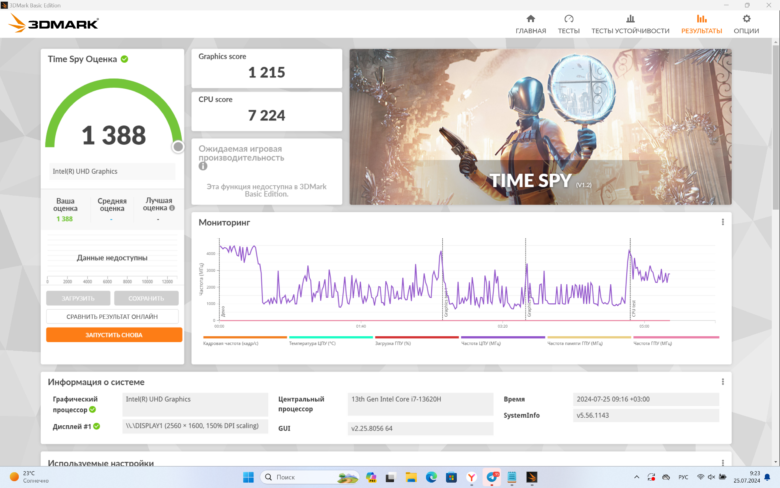Open File Explorer from the taskbar
The image size is (780, 488).
[411, 477]
